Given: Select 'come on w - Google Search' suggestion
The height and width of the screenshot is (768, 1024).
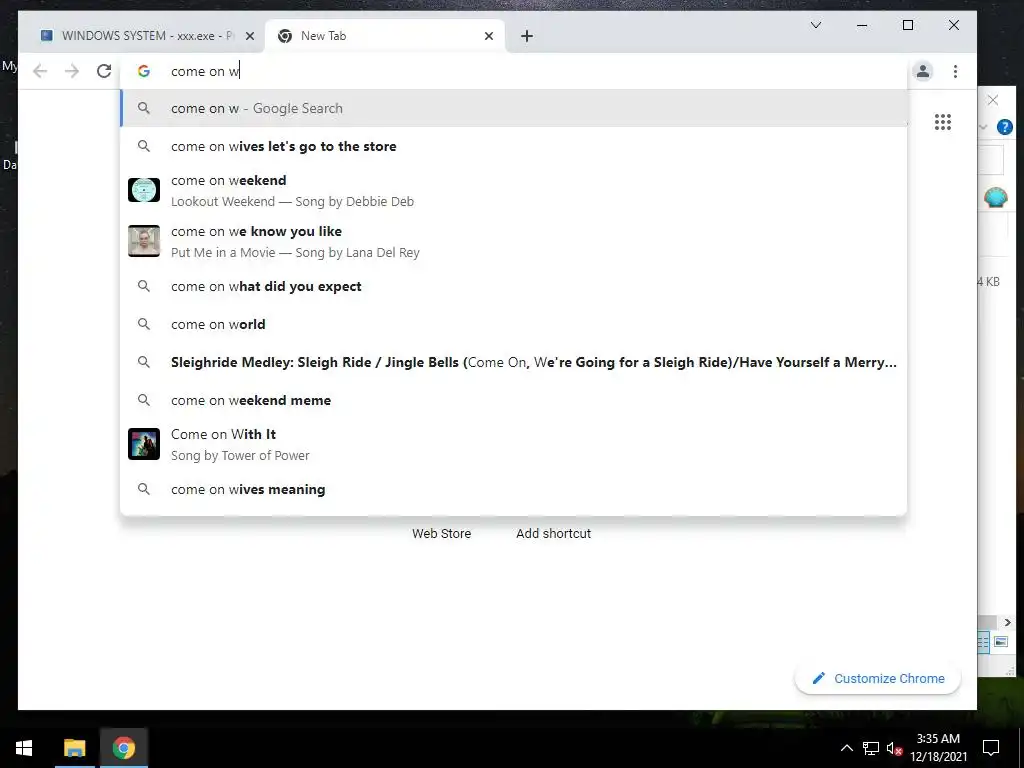Looking at the screenshot, I should [514, 108].
